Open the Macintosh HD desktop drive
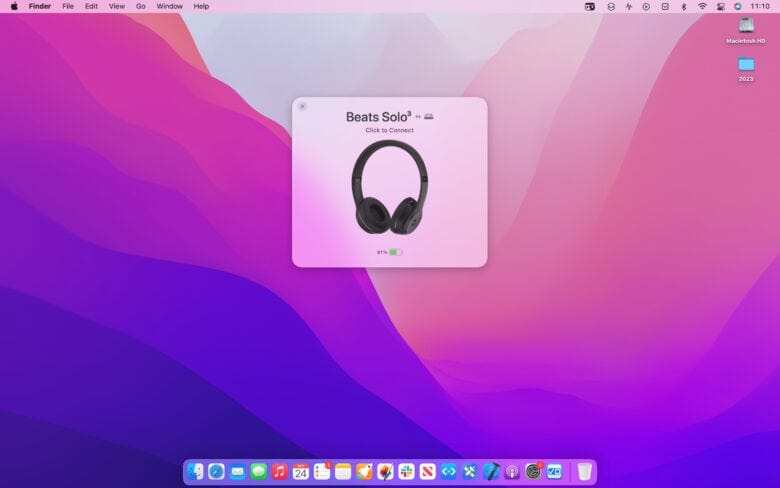The image size is (780, 488). (746, 26)
